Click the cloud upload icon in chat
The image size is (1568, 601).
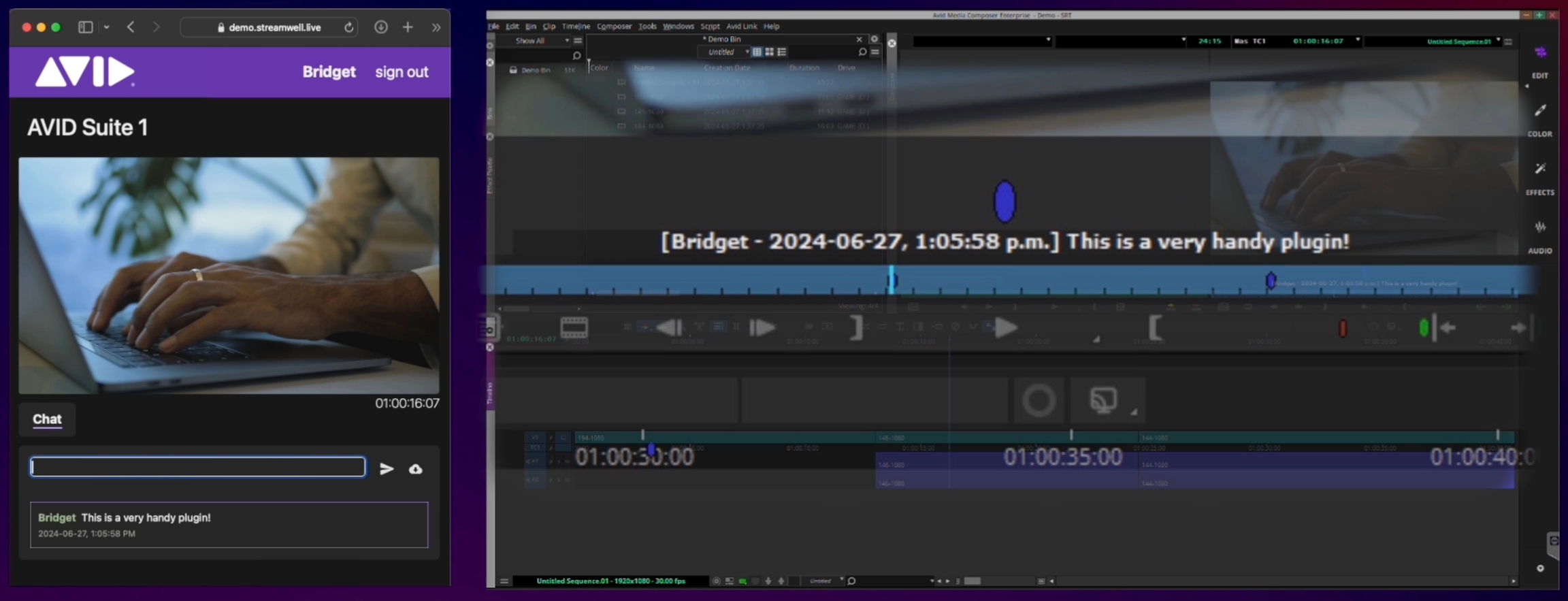415,469
